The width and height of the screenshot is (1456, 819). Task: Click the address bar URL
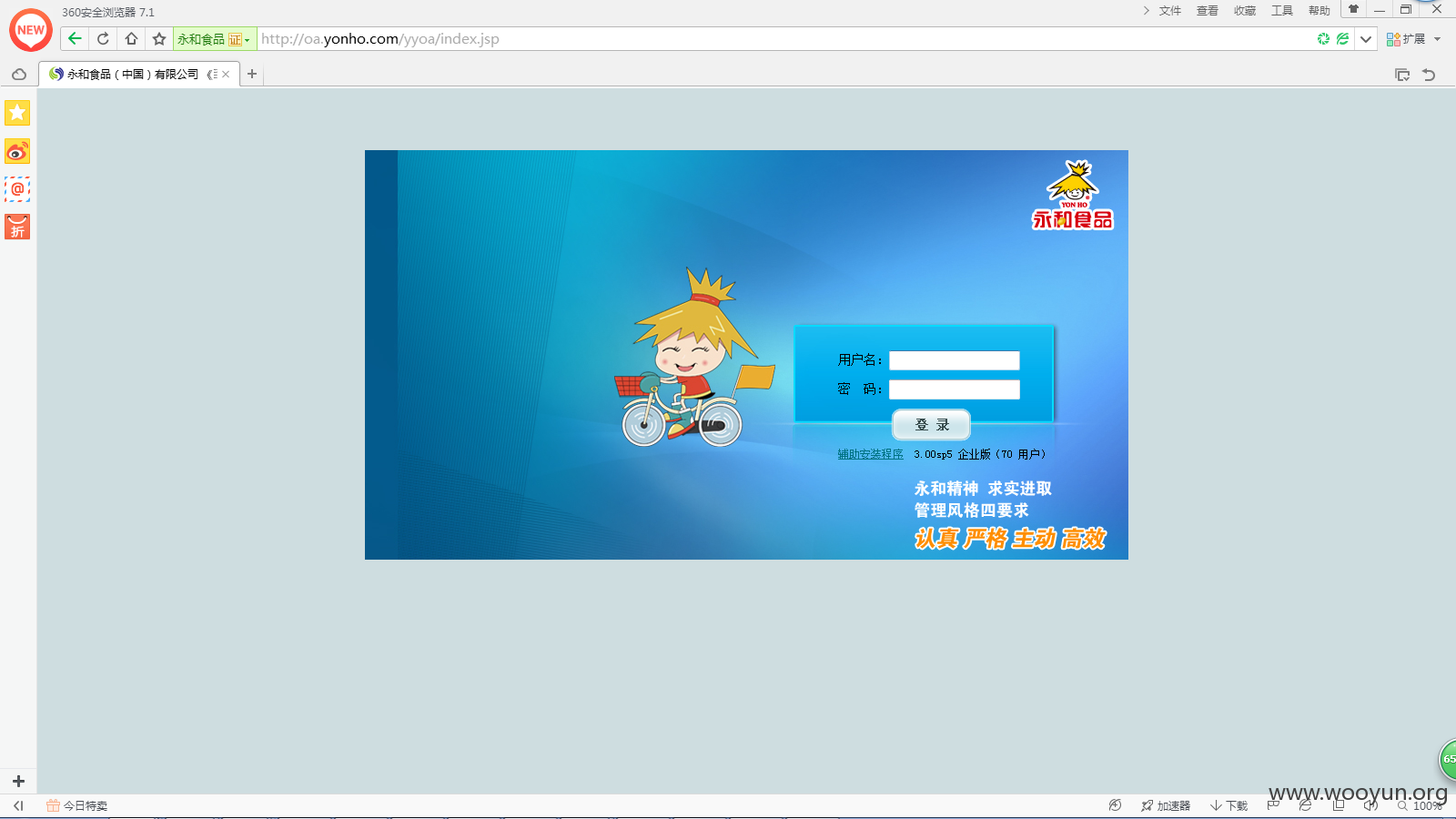[380, 39]
